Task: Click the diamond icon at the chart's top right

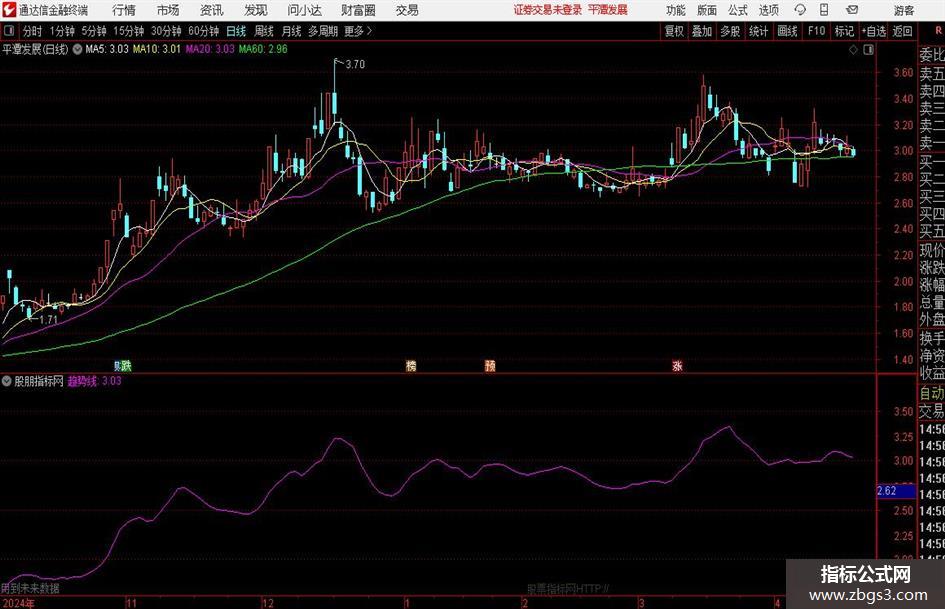Action: coord(853,50)
